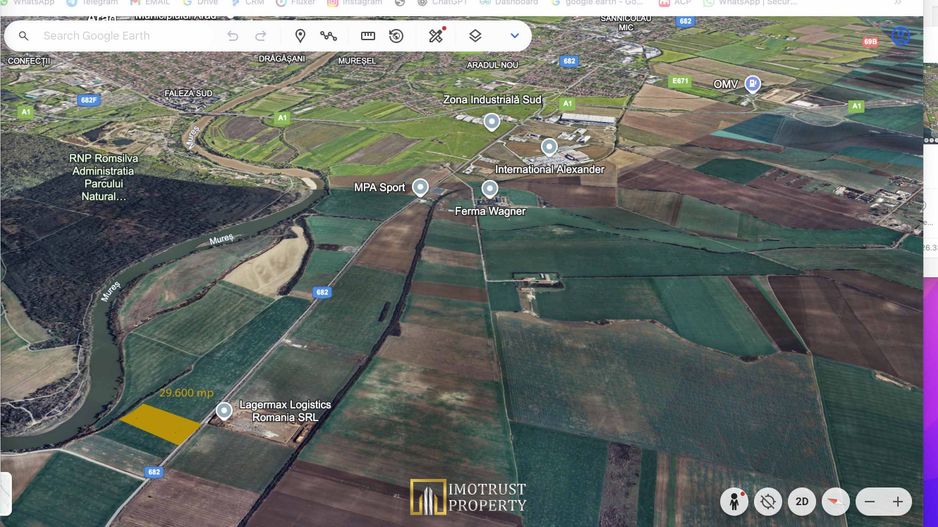Select the yellow 29.600 mp land polygon
Viewport: 938px width, 527px height.
click(x=161, y=424)
